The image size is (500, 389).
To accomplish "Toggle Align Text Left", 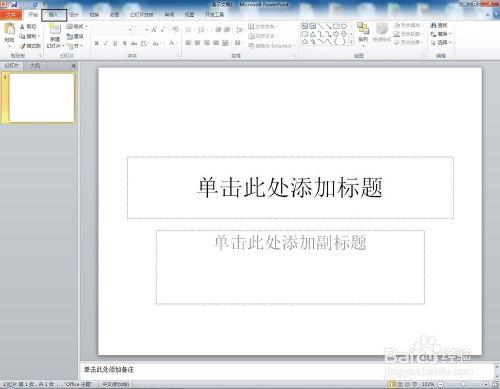I will coord(188,43).
